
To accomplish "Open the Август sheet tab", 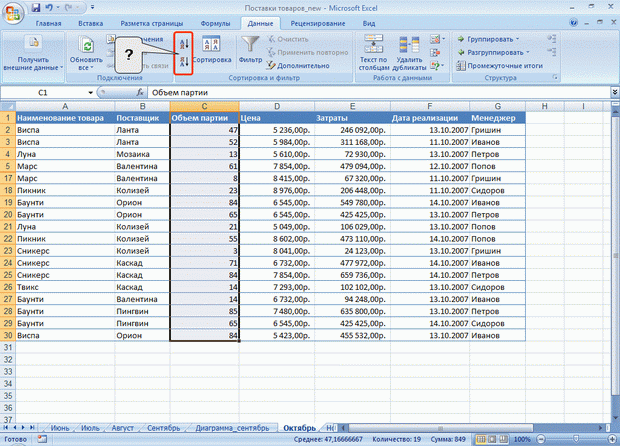I will click(123, 428).
